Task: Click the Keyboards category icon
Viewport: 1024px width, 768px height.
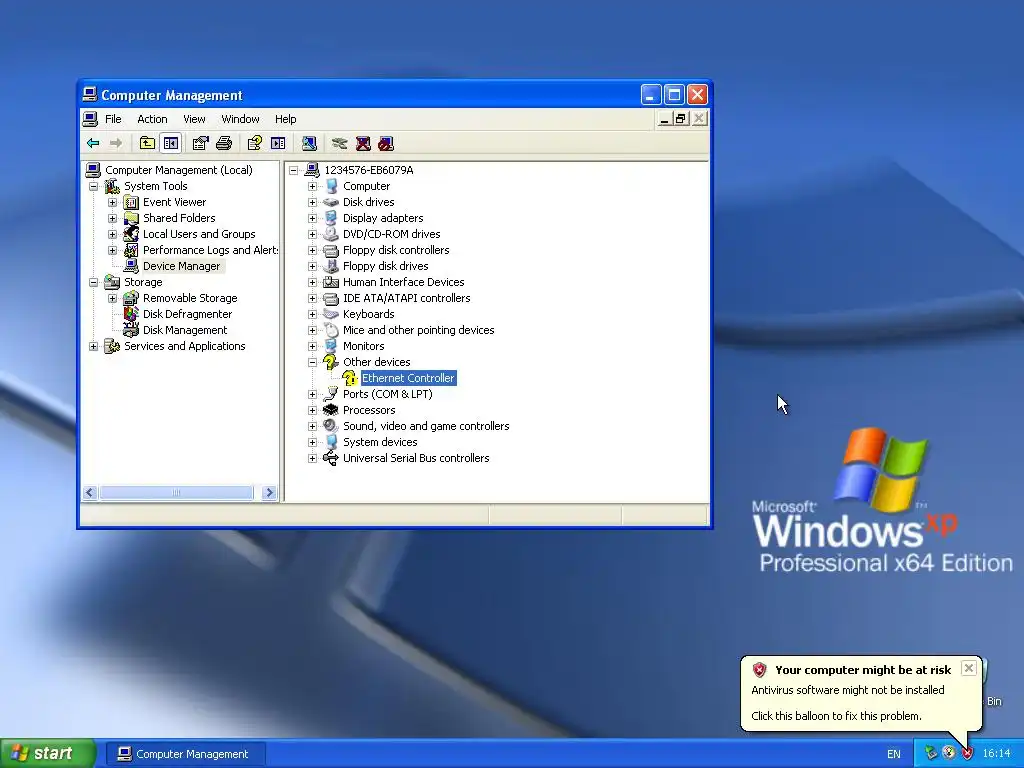Action: click(x=331, y=314)
